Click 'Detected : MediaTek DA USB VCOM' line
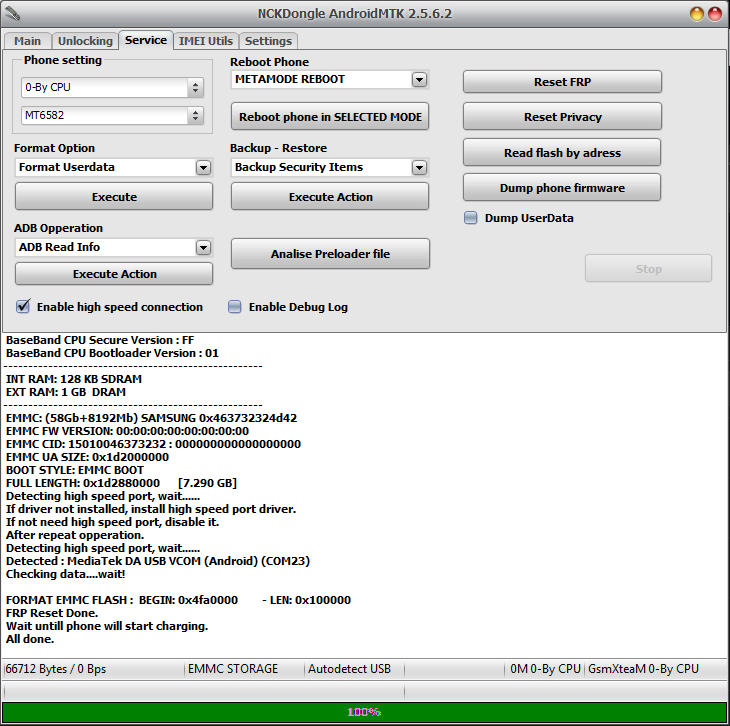Image resolution: width=730 pixels, height=726 pixels. [158, 561]
